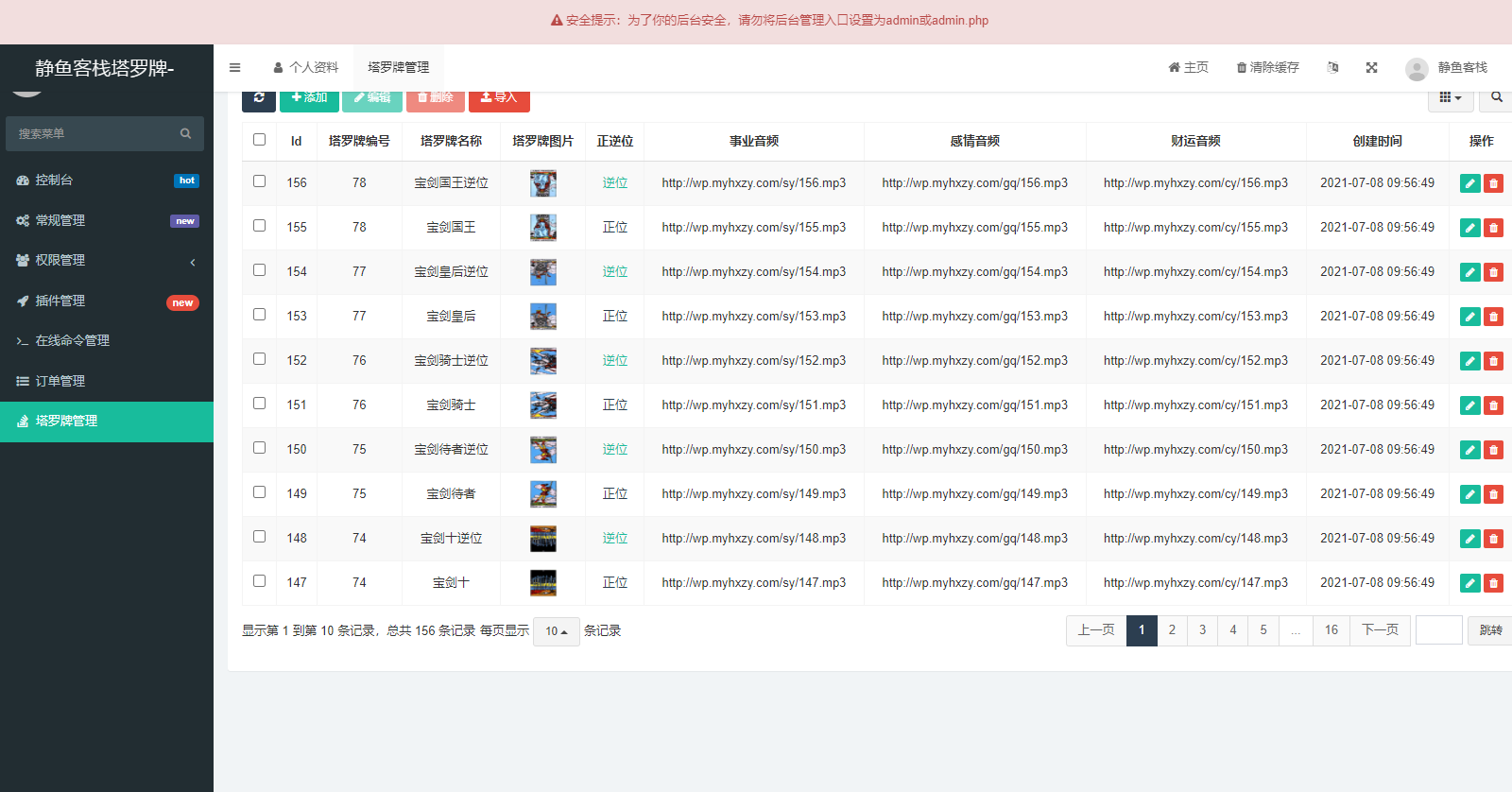Click the green 添加 button
The image size is (1512, 792).
click(309, 98)
